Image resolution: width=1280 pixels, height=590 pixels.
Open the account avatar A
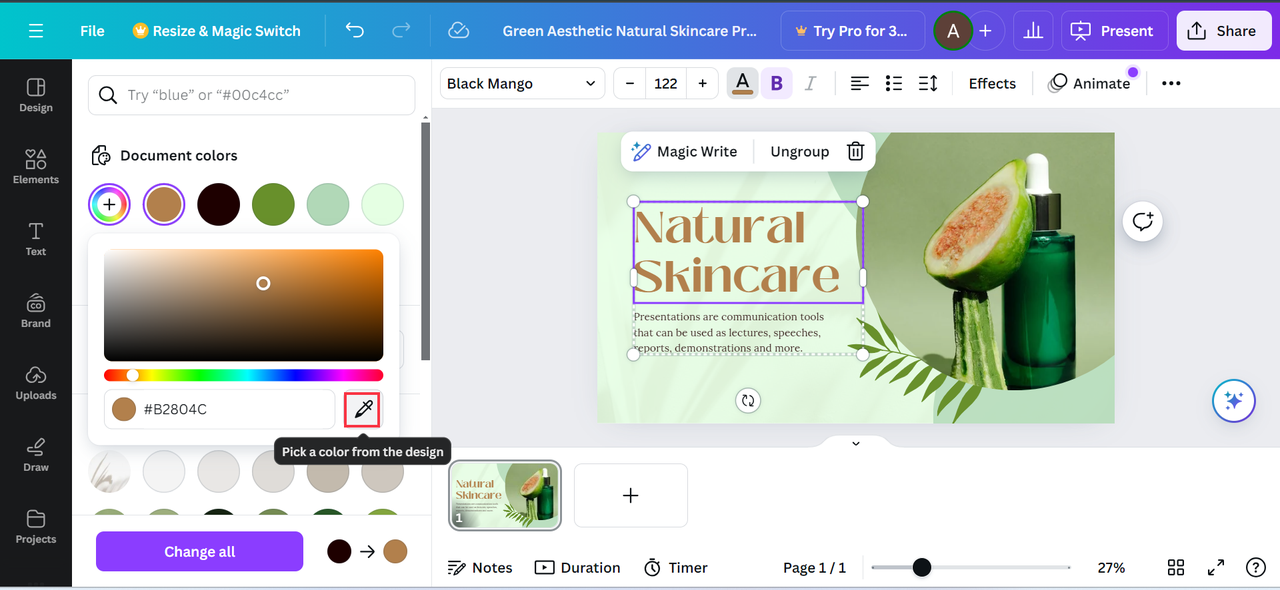952,31
